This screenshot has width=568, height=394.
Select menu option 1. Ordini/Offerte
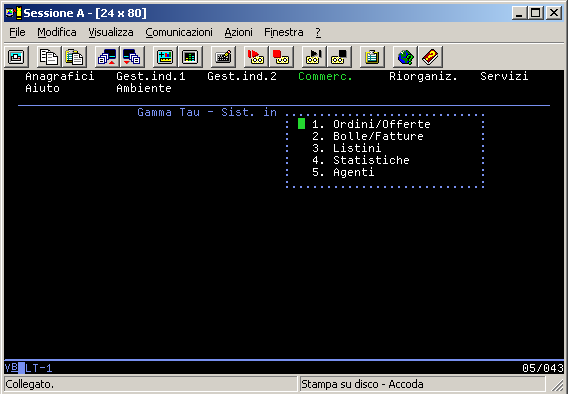click(371, 124)
